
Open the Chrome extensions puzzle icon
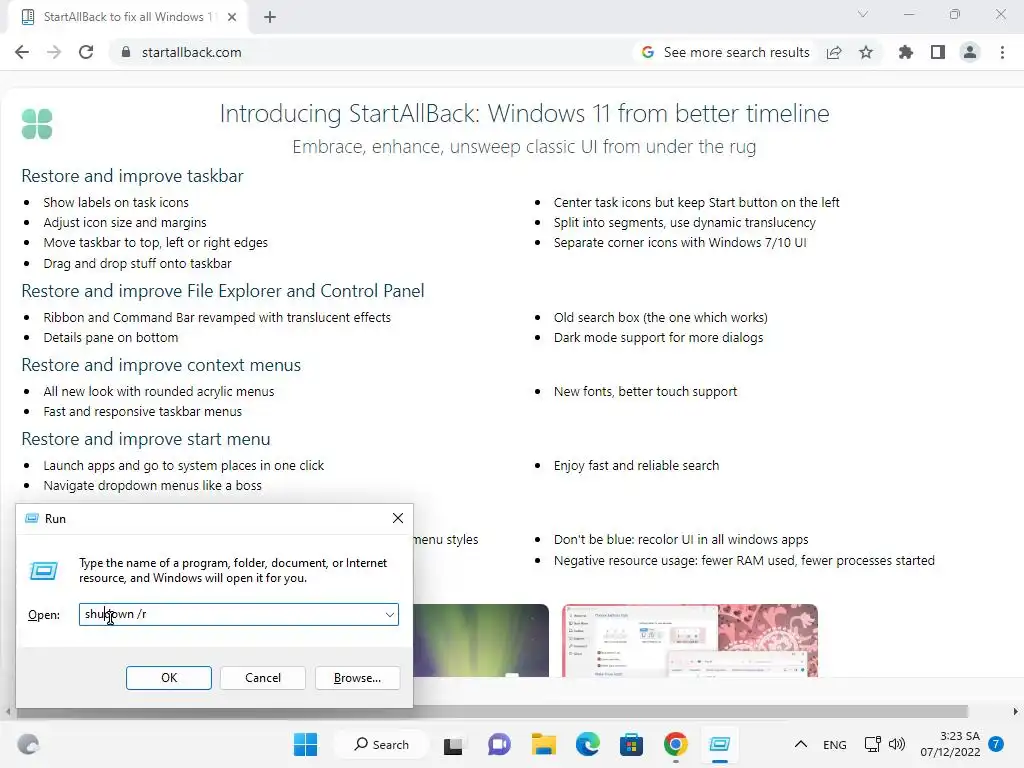click(x=906, y=52)
